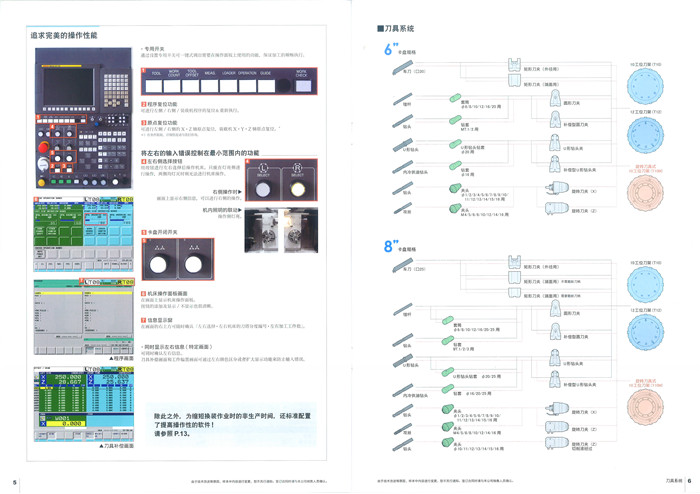
Task: Click the page number 6 in the footer
Action: (x=689, y=481)
